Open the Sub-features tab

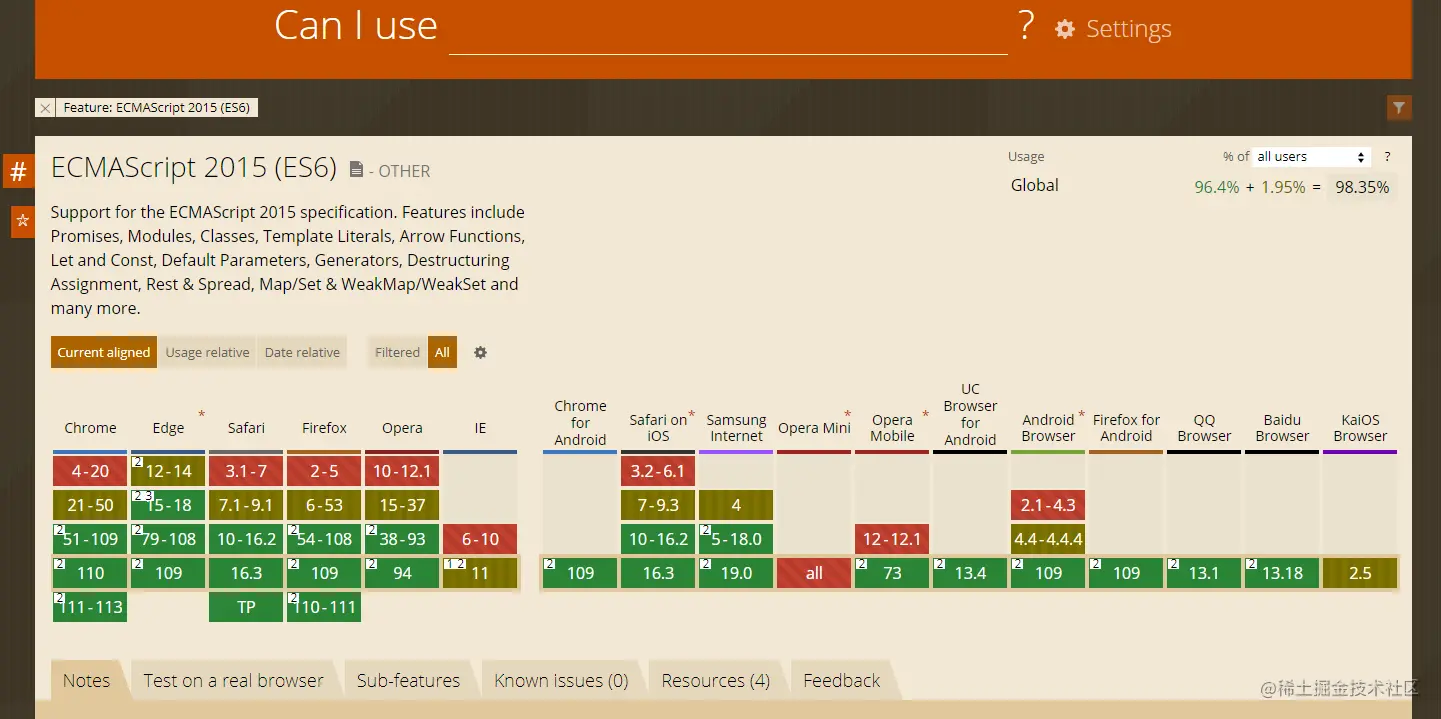[x=408, y=681]
